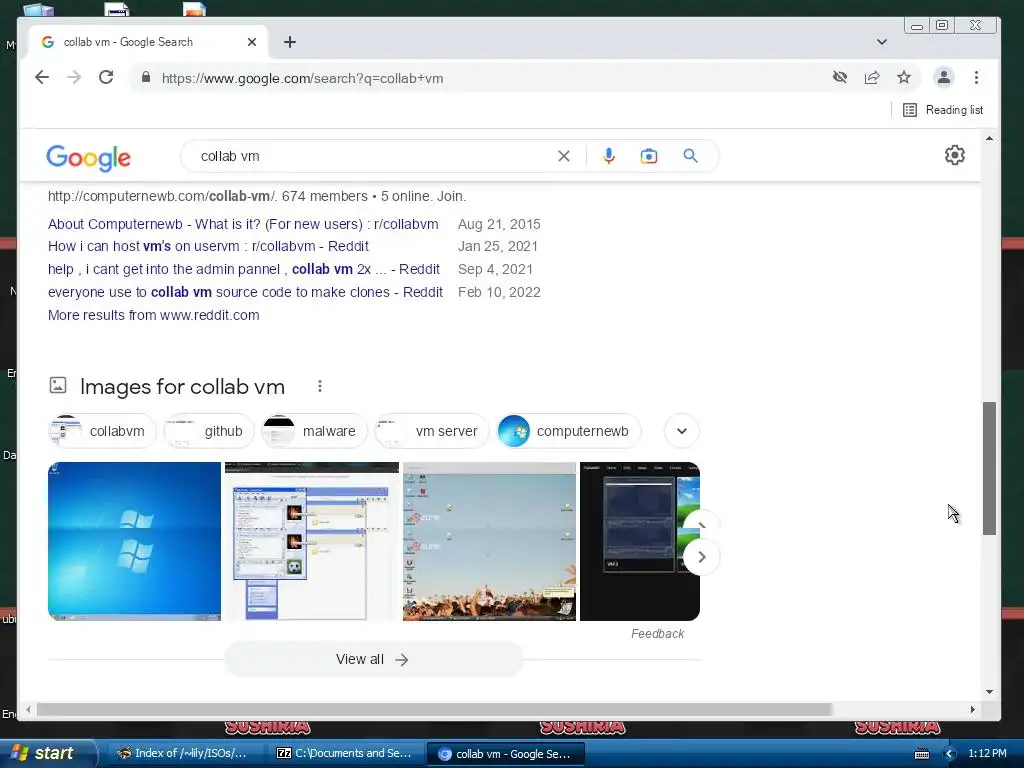Click the horizontal scroll left arrow

(x=28, y=709)
